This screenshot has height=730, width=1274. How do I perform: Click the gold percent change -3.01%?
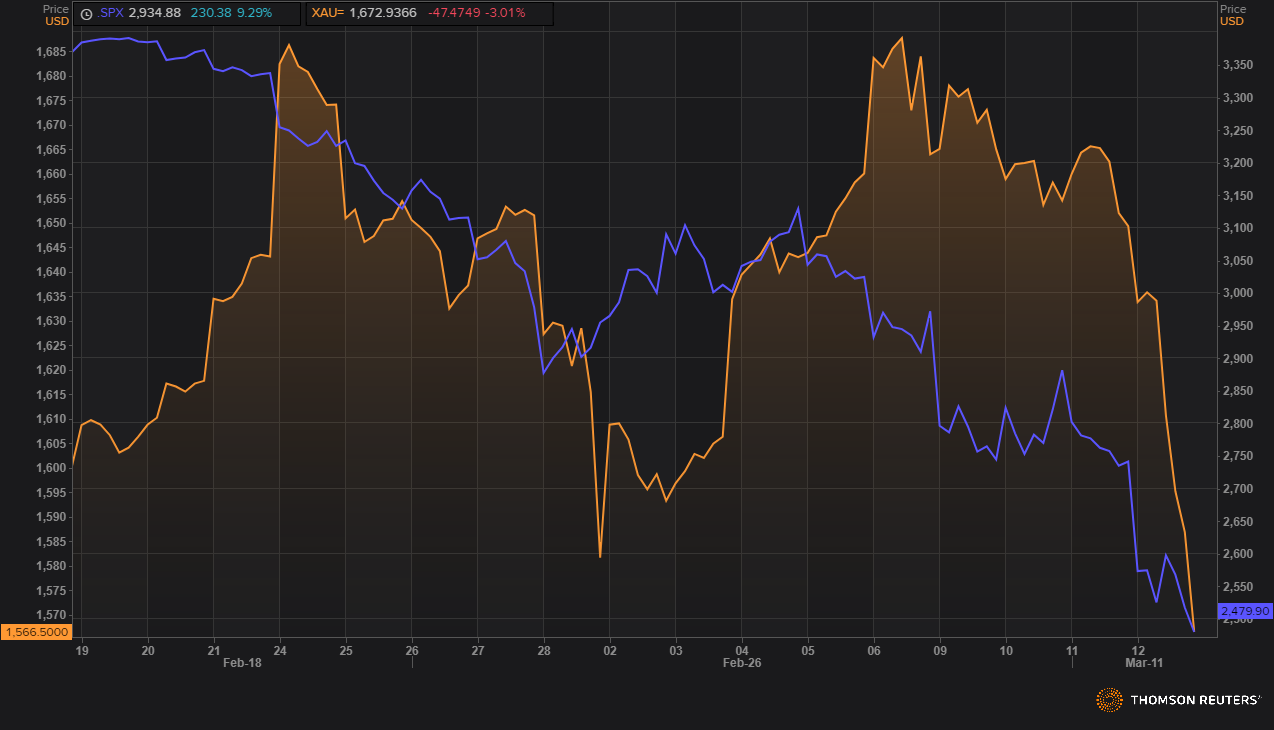[506, 14]
